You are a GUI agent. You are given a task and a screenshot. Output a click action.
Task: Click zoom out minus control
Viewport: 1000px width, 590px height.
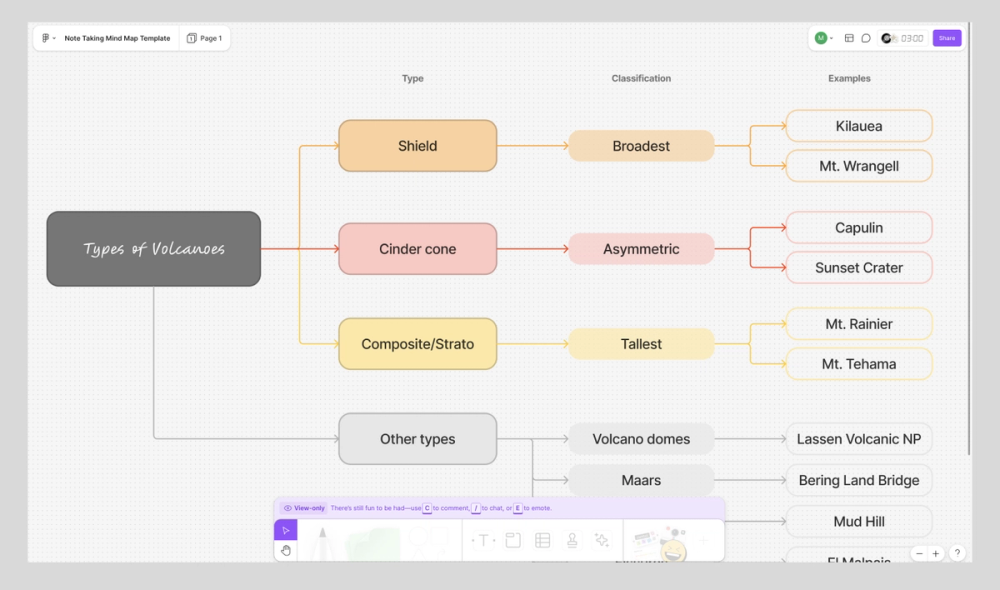(919, 553)
